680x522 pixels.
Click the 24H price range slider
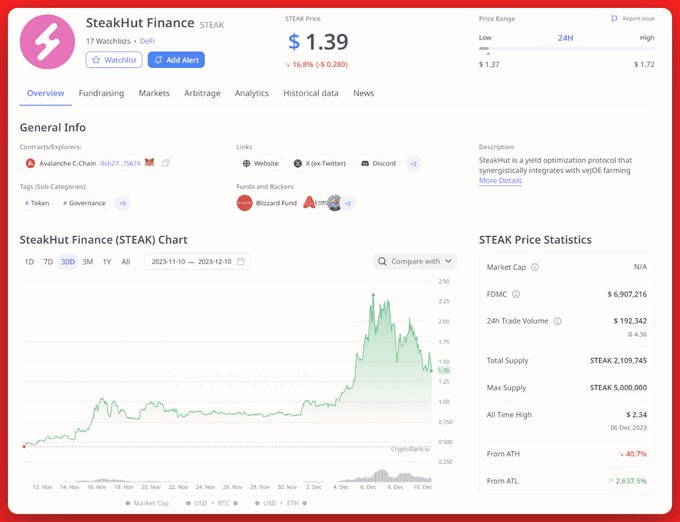pos(566,49)
